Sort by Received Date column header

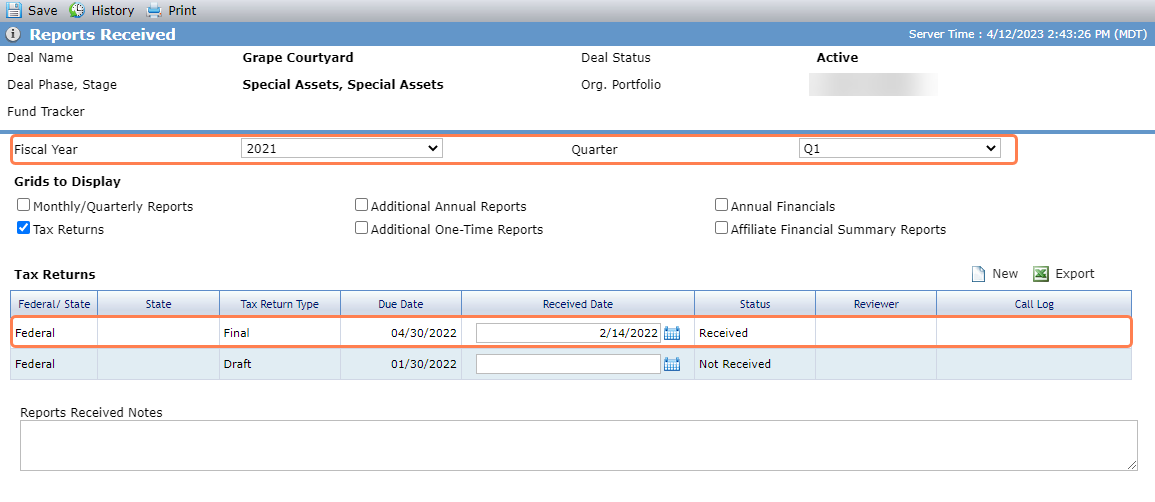pos(578,304)
